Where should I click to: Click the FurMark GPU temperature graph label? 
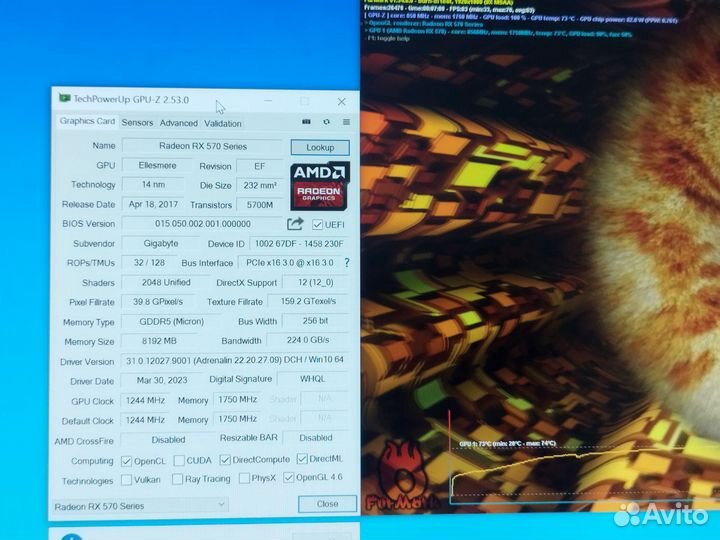(x=507, y=444)
